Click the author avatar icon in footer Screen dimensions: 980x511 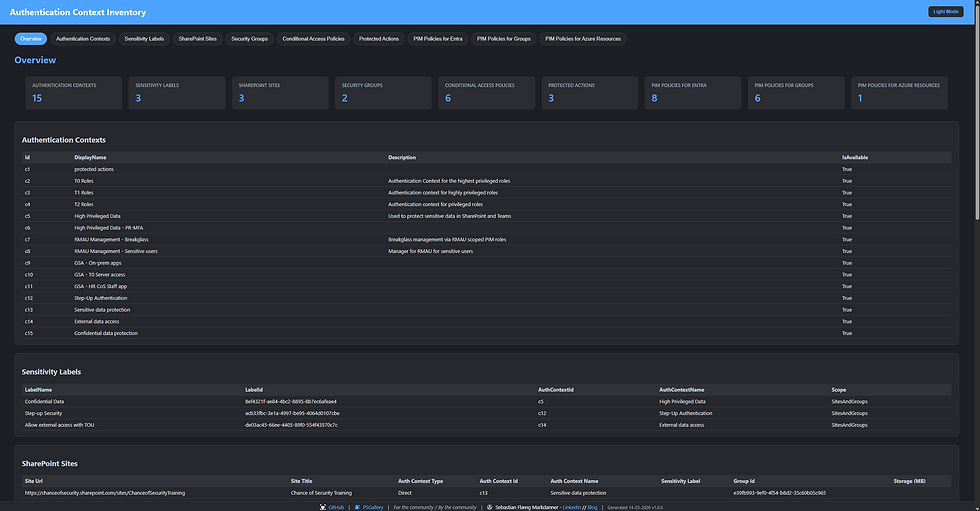[x=489, y=507]
